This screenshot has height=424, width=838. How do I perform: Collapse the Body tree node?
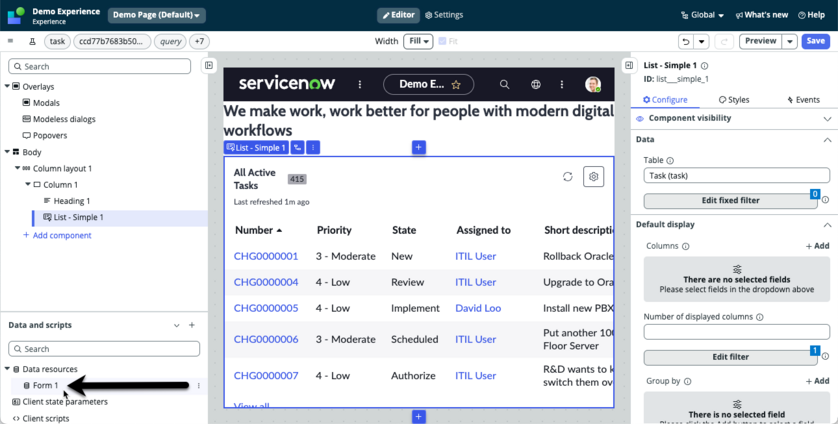pos(7,152)
